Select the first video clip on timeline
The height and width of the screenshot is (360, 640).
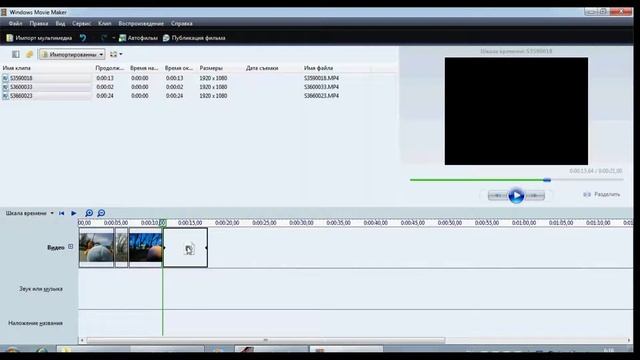96,247
